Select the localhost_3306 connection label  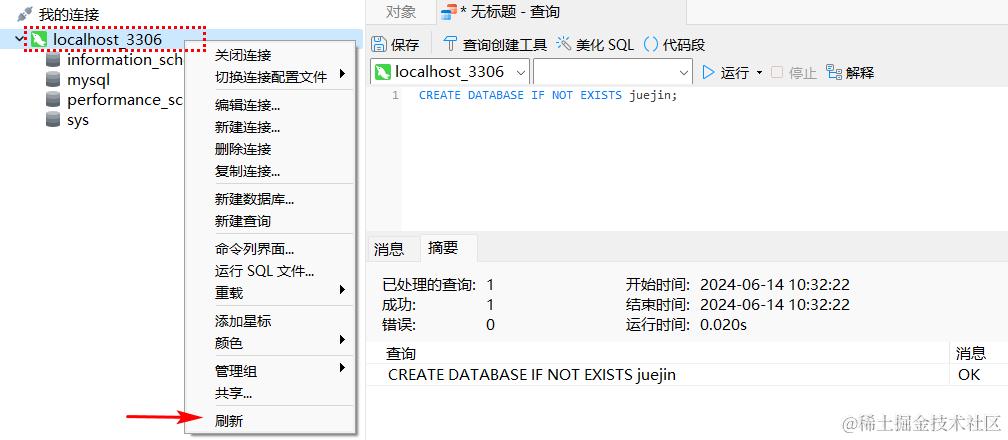[107, 40]
